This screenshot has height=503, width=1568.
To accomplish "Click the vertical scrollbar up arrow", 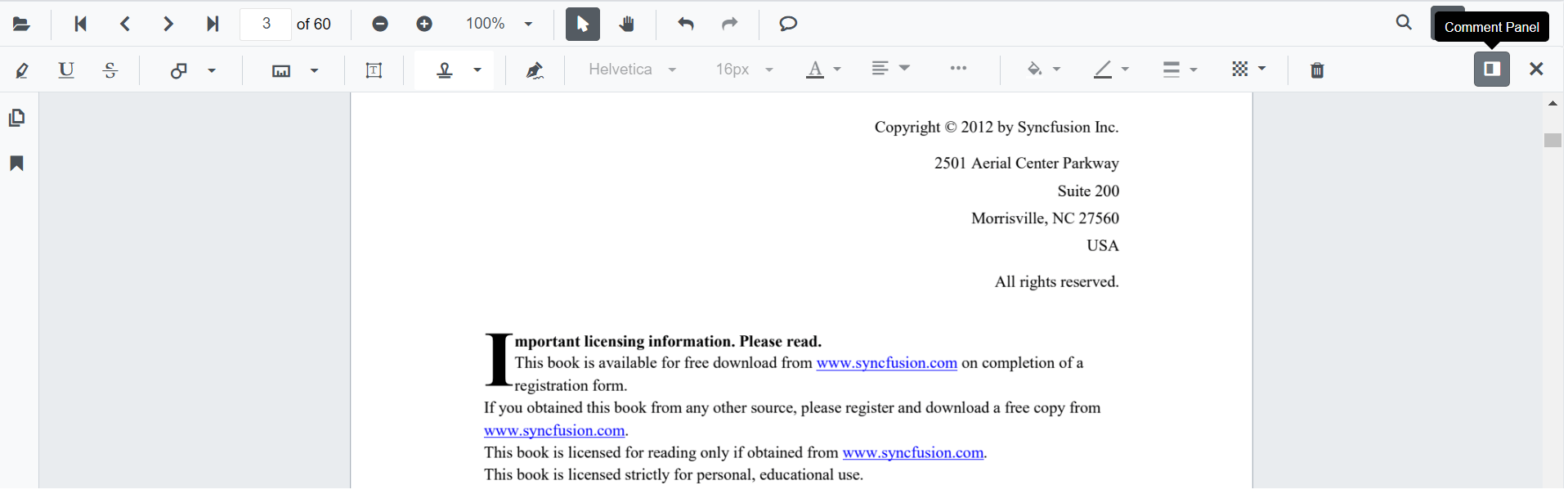I will [x=1552, y=103].
